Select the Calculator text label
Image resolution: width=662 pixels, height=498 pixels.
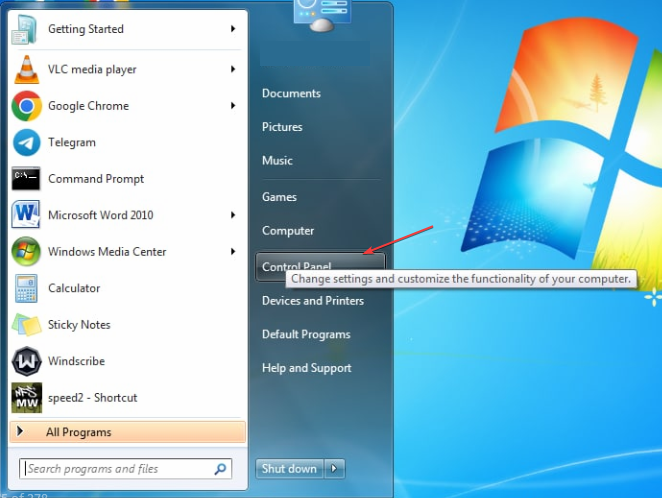[74, 288]
